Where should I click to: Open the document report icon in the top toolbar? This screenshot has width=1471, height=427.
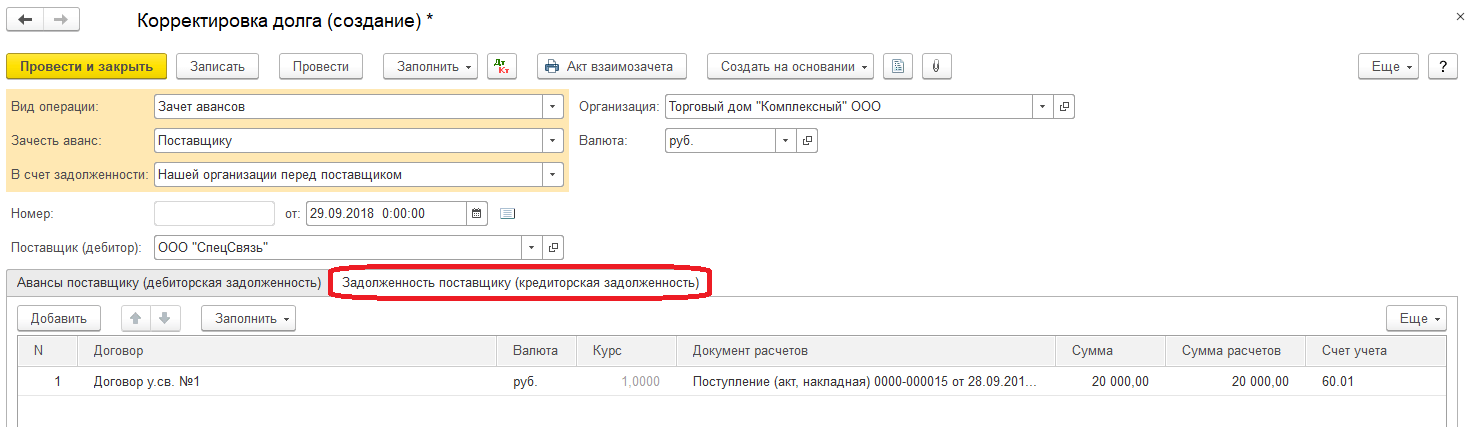coord(898,67)
